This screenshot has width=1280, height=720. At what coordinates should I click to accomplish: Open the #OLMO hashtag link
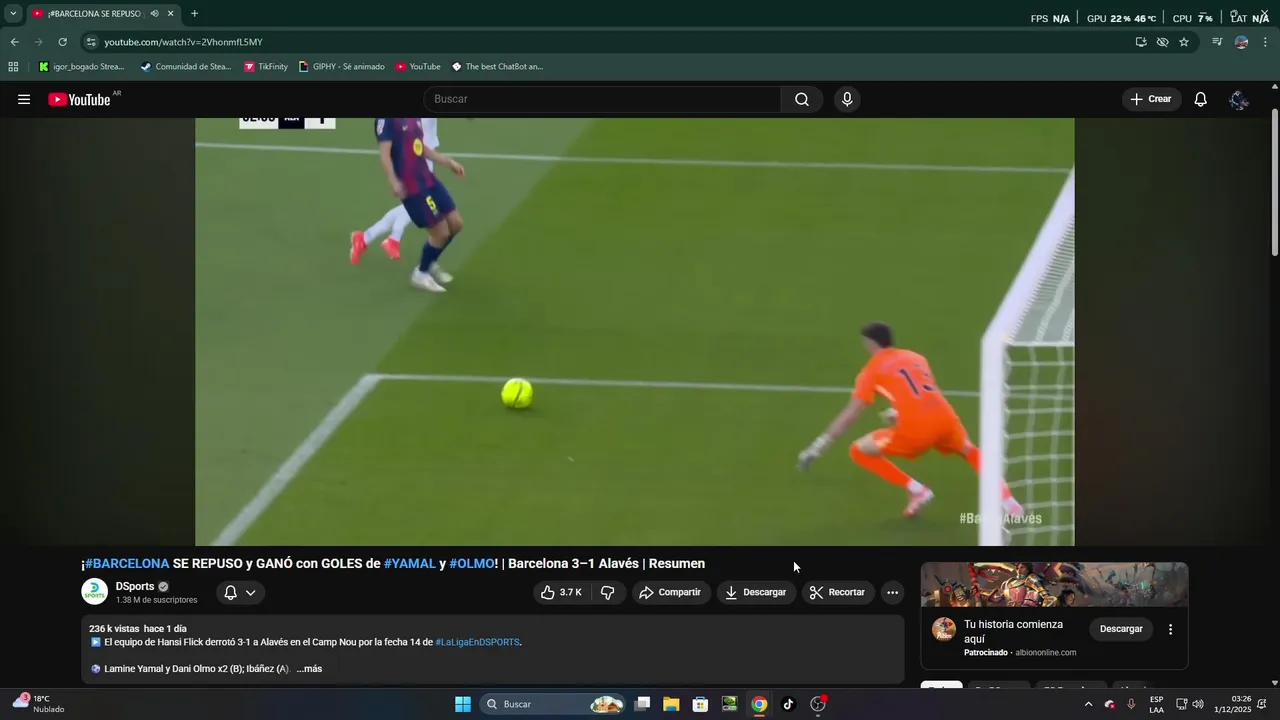coord(472,564)
